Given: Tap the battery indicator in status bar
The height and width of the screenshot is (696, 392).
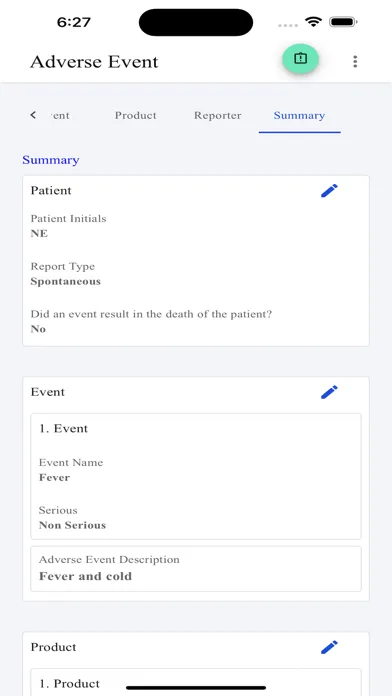Looking at the screenshot, I should pyautogui.click(x=343, y=22).
